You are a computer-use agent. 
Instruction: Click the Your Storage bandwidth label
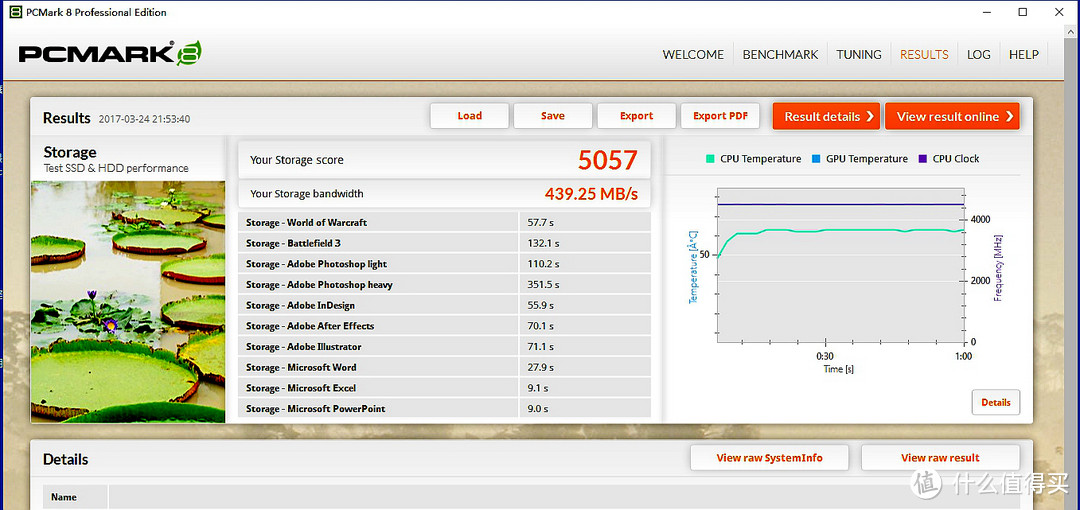[x=307, y=194]
